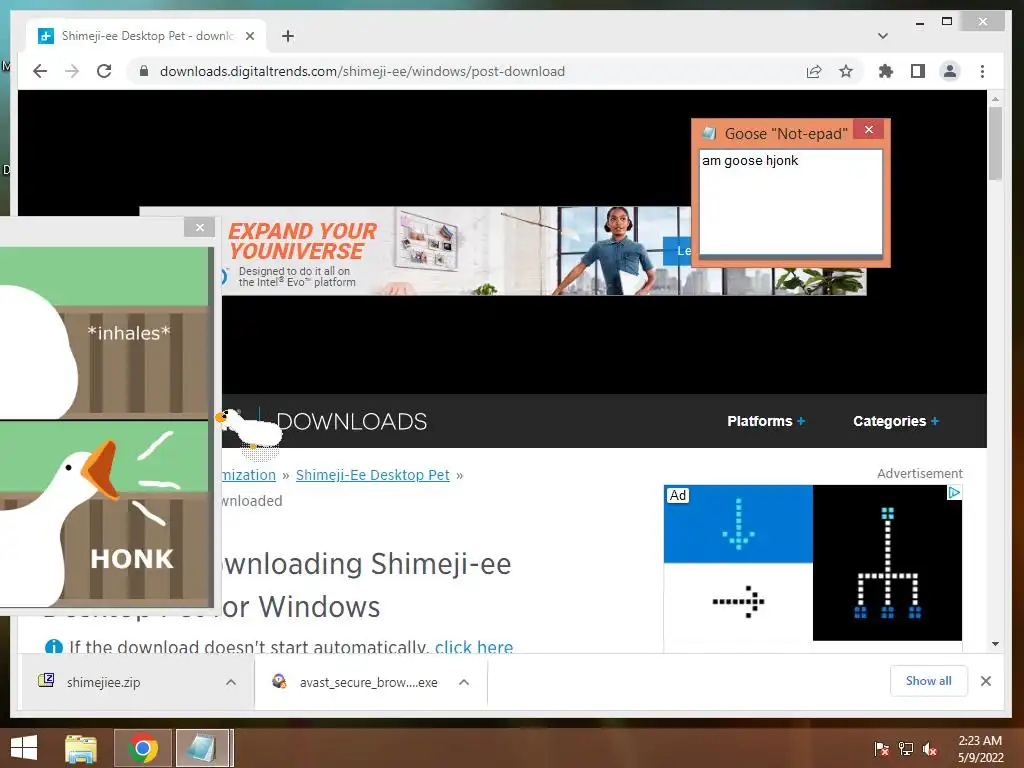Open the Extensions puzzle icon

886,71
